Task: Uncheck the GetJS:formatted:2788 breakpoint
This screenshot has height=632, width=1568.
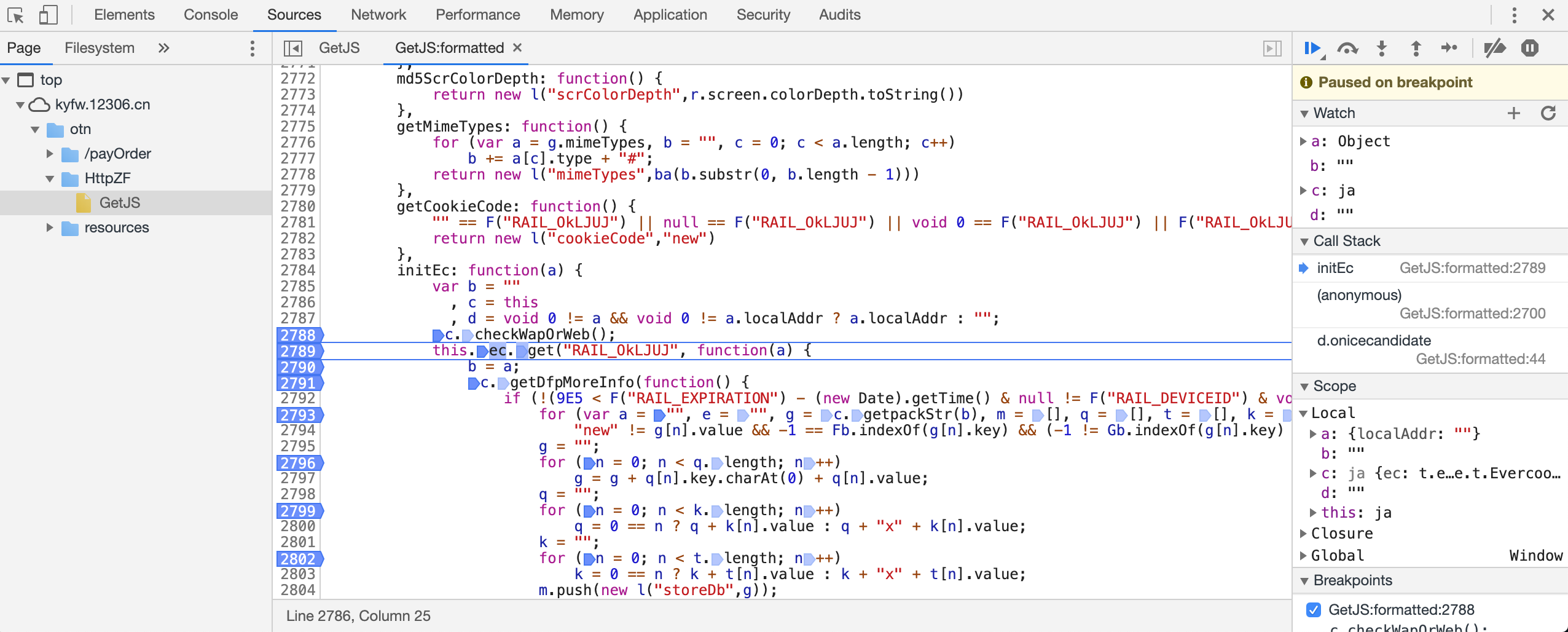Action: 1313,609
